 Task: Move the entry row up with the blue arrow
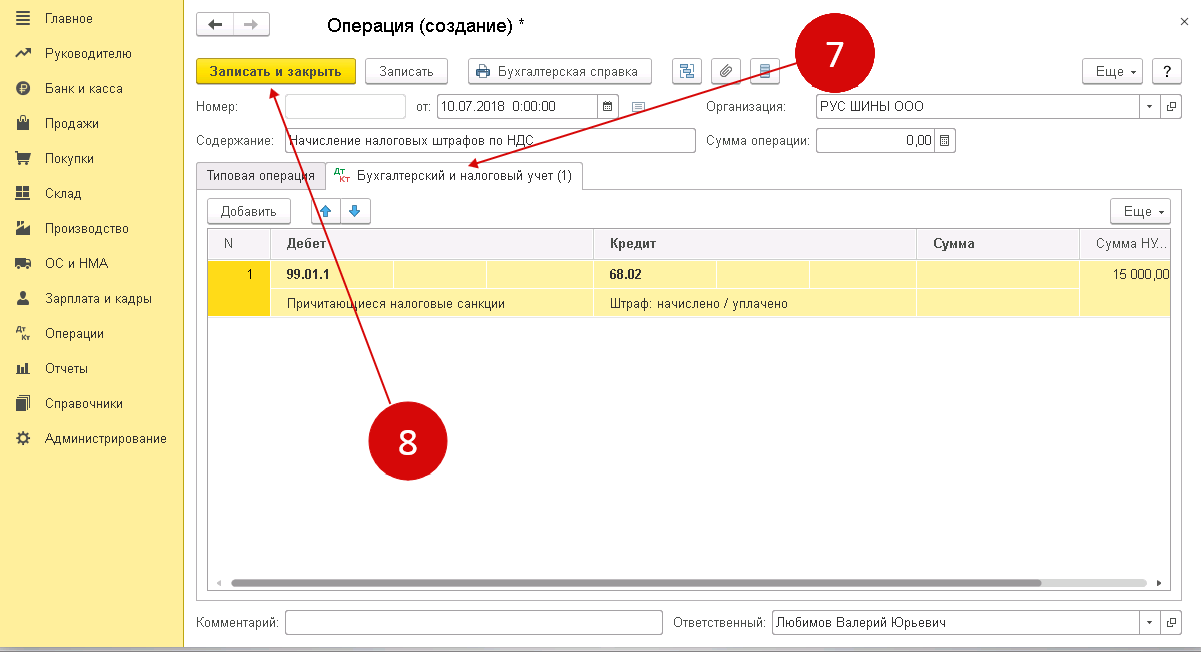325,211
